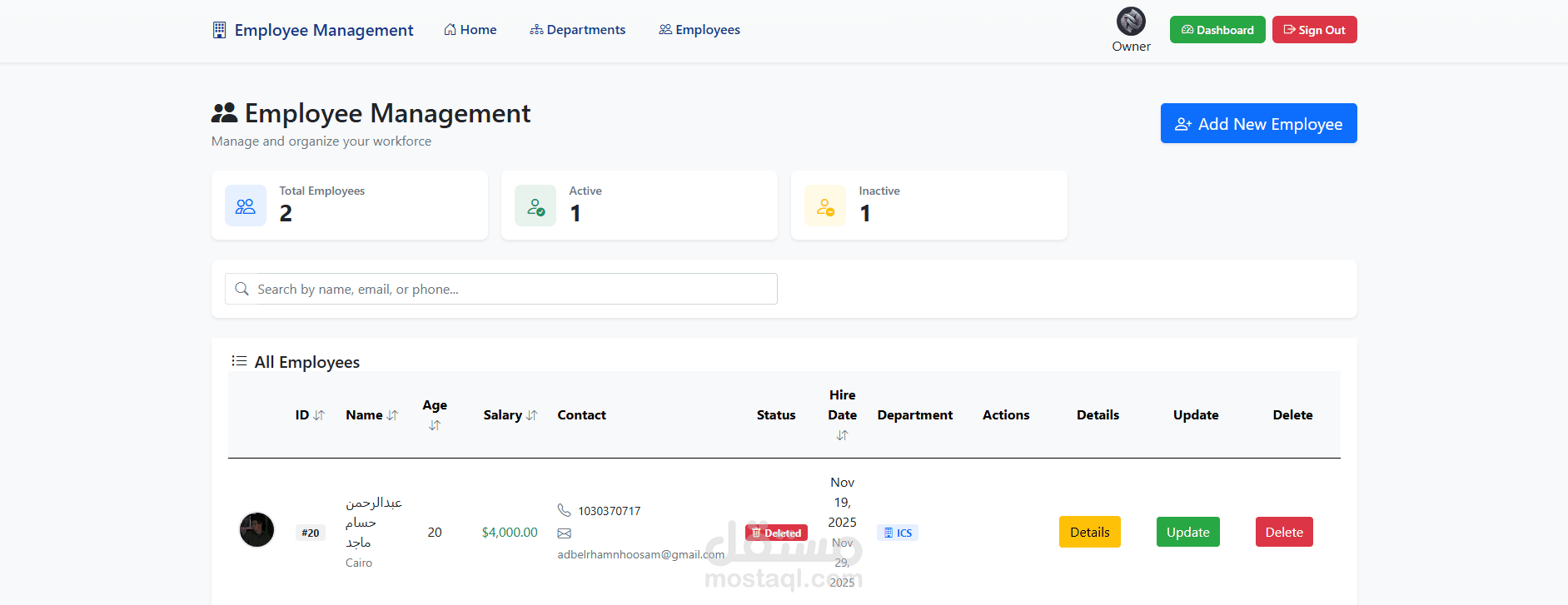Open Details for employee #20
The height and width of the screenshot is (605, 1568).
pyautogui.click(x=1089, y=532)
